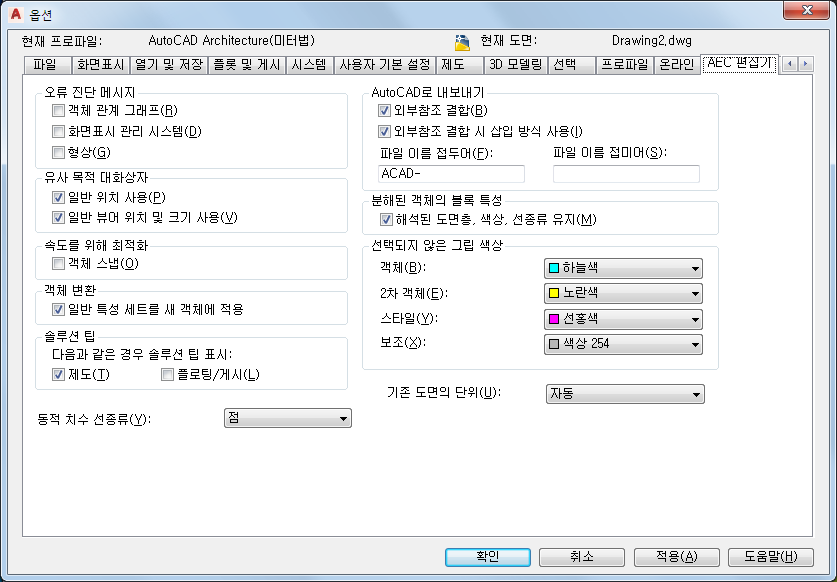Open the 스타일(Y) color dropdown

(x=623, y=319)
